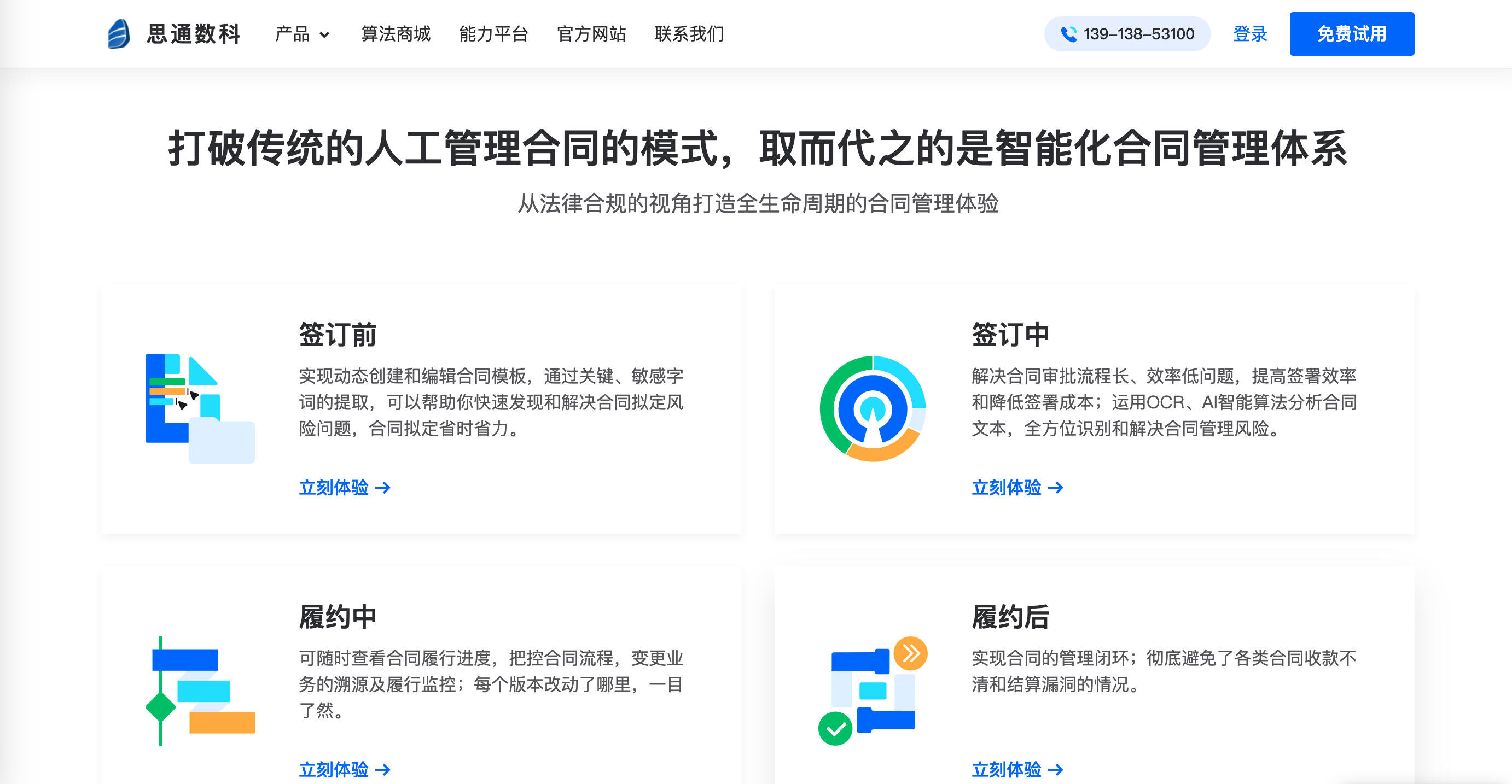1512x784 pixels.
Task: Select 联系我们 in the top menu
Action: [x=689, y=34]
